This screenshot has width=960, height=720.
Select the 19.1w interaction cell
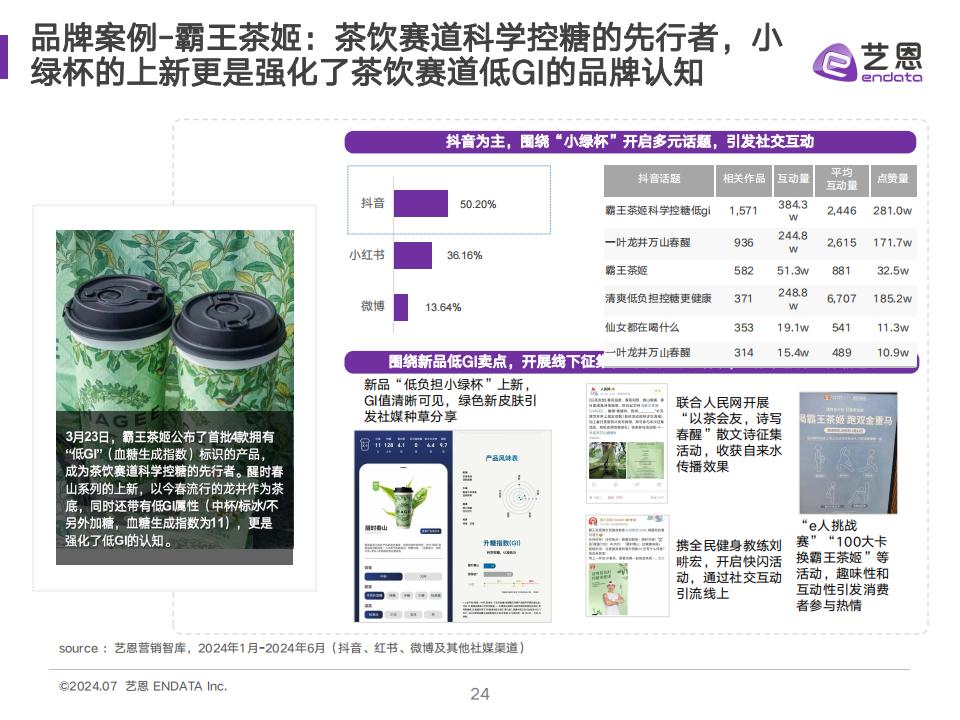tap(793, 328)
